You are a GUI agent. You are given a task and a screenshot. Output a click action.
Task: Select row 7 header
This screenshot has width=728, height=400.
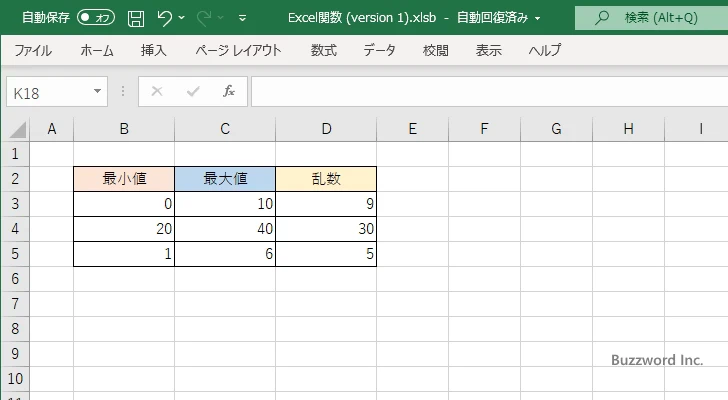click(x=15, y=304)
